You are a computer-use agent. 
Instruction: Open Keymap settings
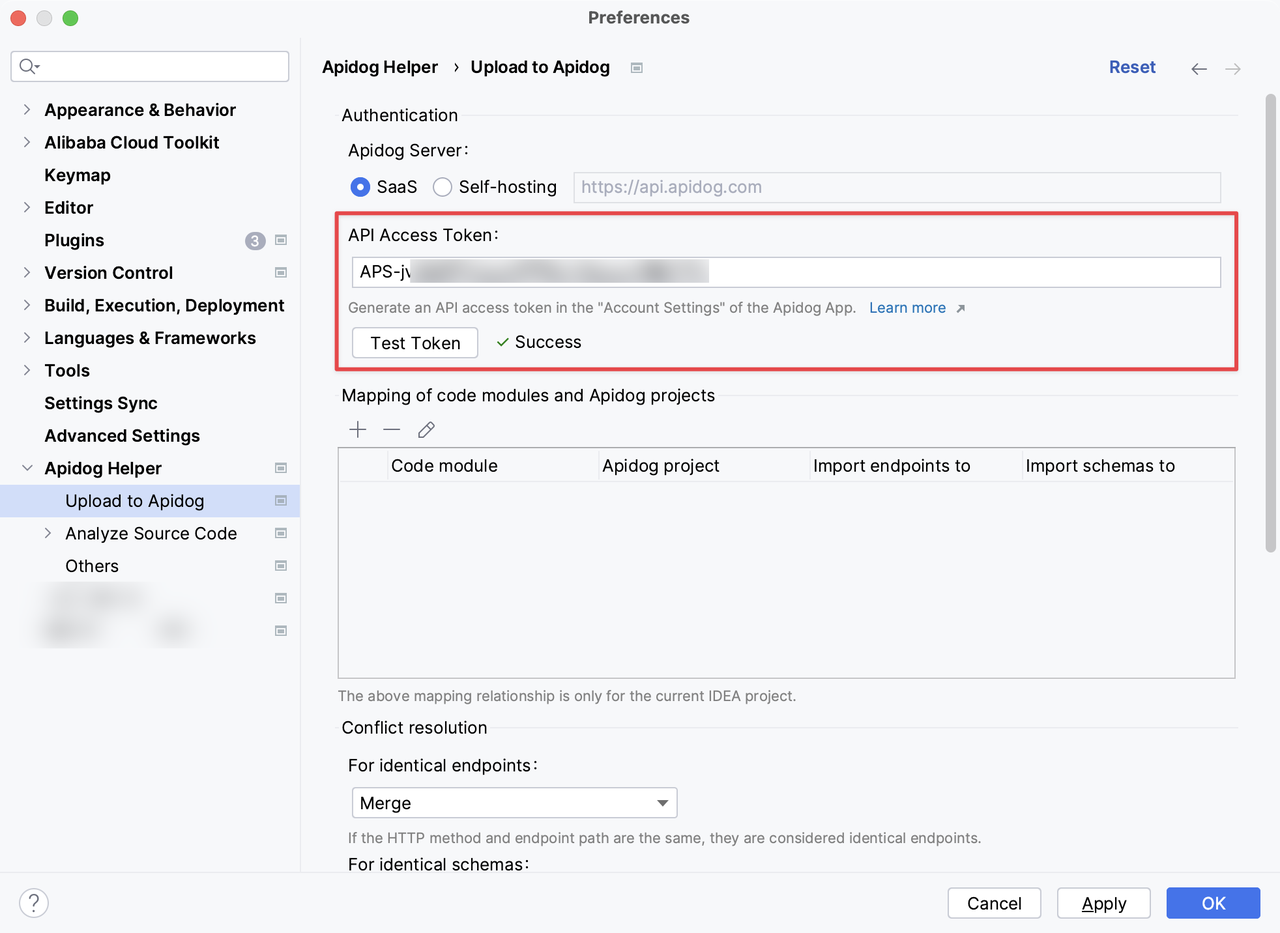pyautogui.click(x=77, y=175)
